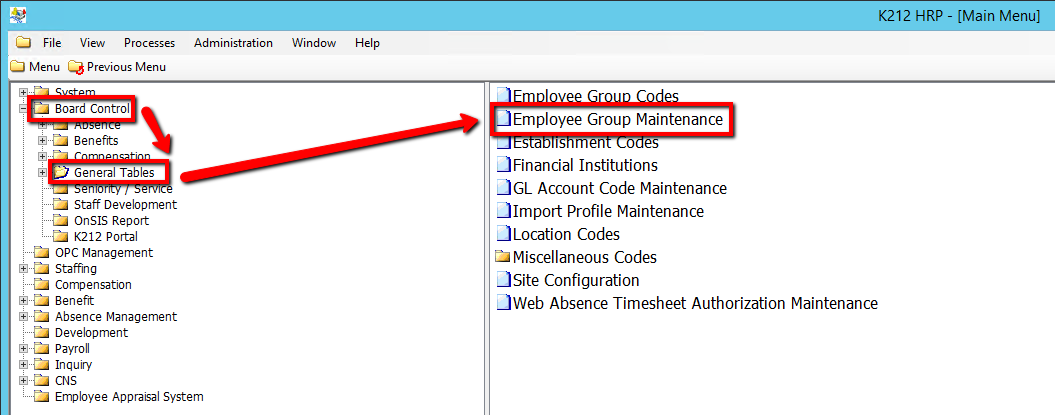Select Employee Appraisal System tree item

point(128,396)
